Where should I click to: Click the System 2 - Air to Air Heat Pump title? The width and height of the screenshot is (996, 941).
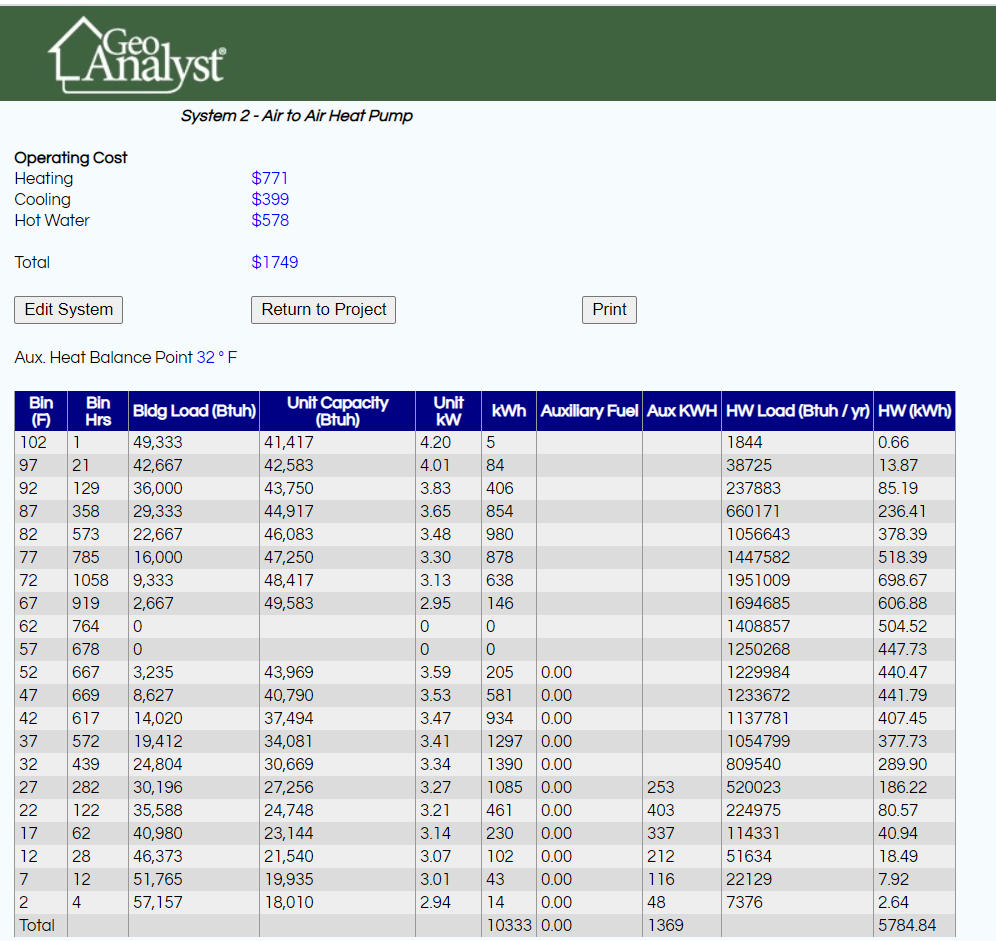297,116
